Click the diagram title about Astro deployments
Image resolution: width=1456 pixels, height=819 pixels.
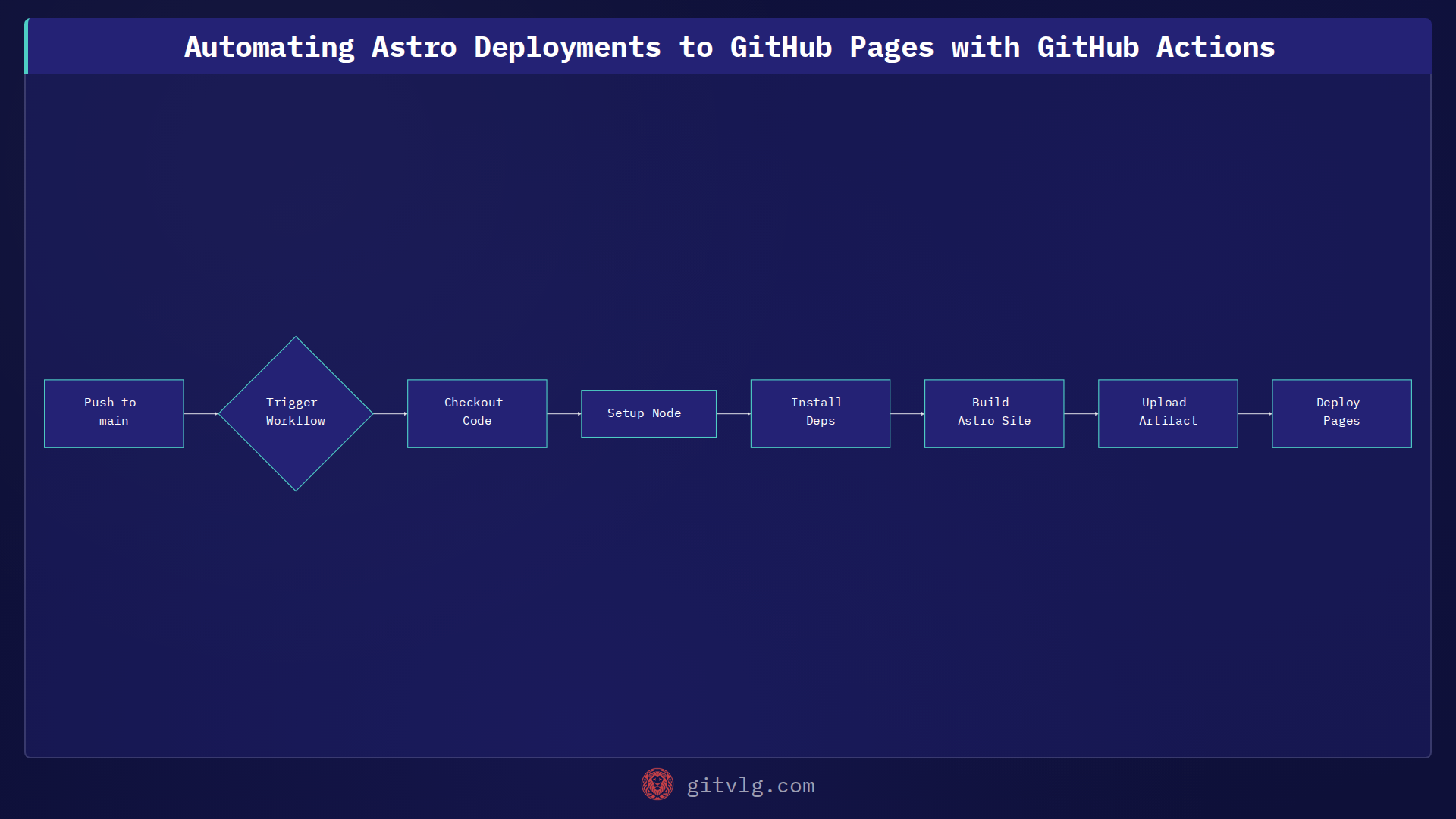click(x=730, y=47)
